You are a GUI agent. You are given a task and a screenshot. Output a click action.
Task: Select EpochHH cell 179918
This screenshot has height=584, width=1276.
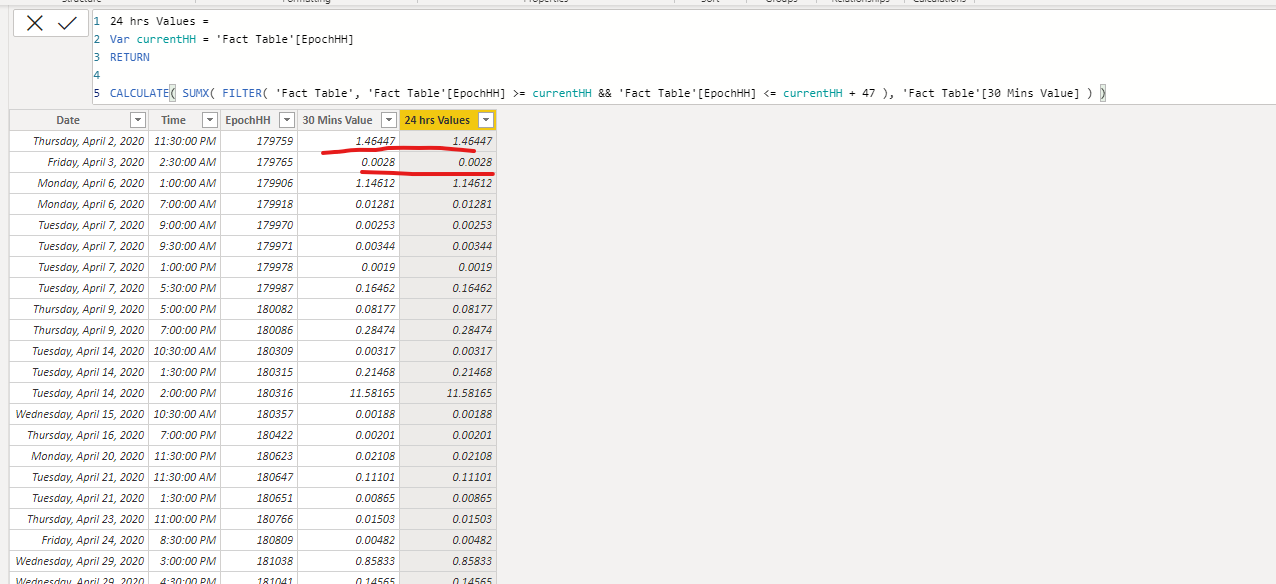[x=258, y=204]
